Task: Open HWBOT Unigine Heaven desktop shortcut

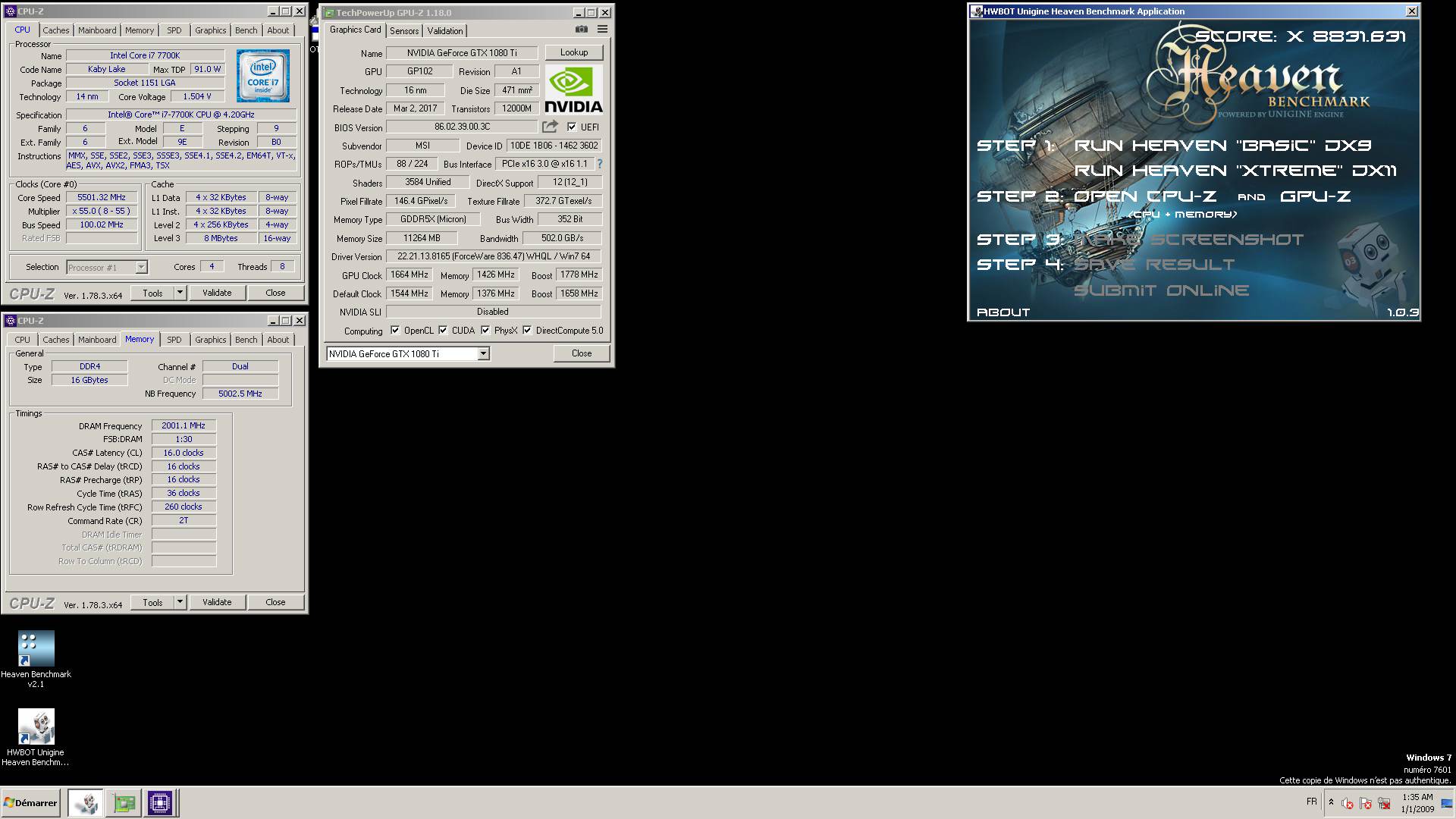Action: [x=36, y=737]
